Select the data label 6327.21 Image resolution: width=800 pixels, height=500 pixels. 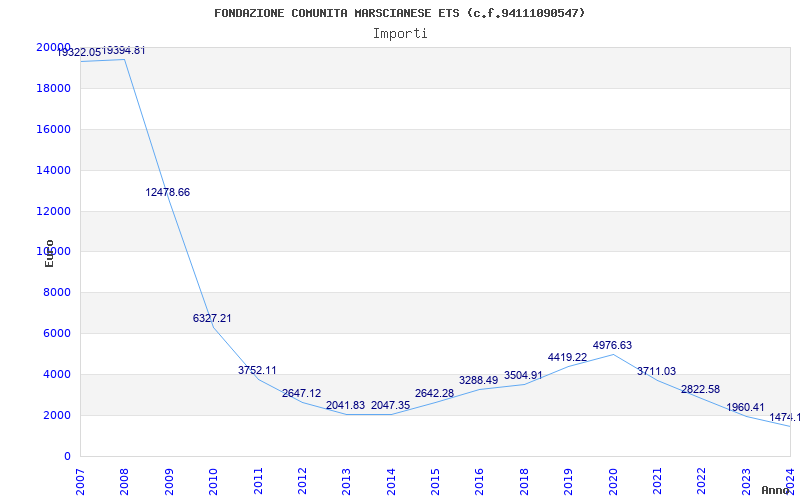(212, 318)
